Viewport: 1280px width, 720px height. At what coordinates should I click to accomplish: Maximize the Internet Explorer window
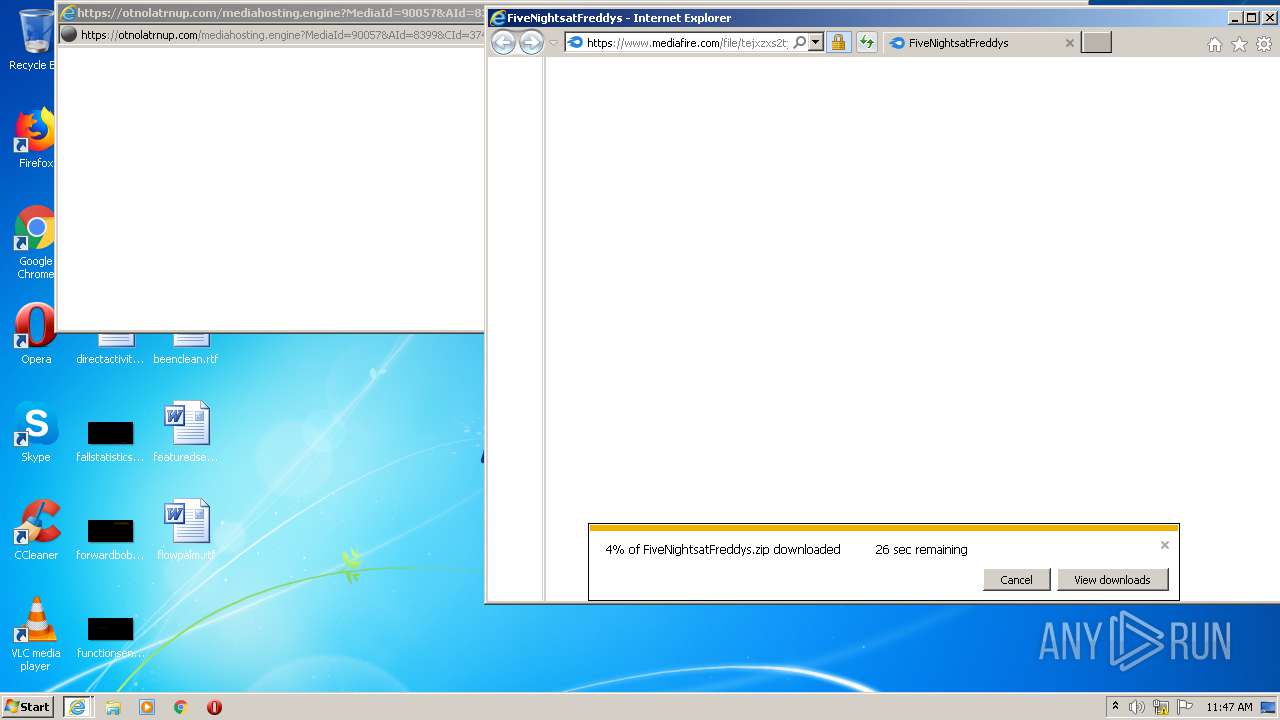pos(1250,17)
